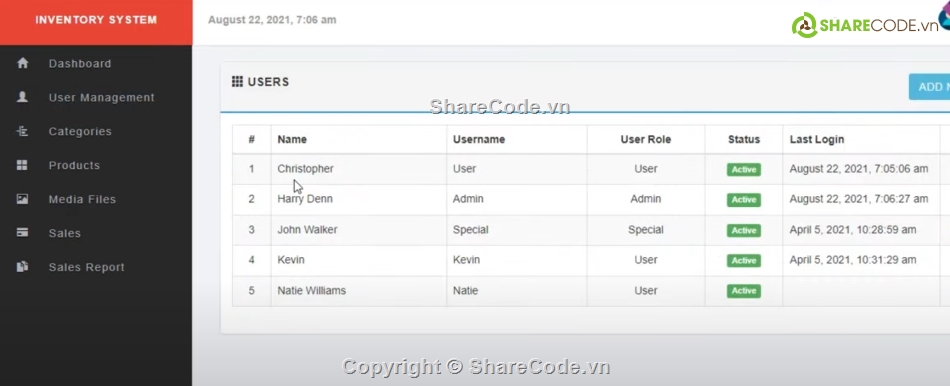Click the Products grid icon
The height and width of the screenshot is (386, 950).
click(22, 165)
